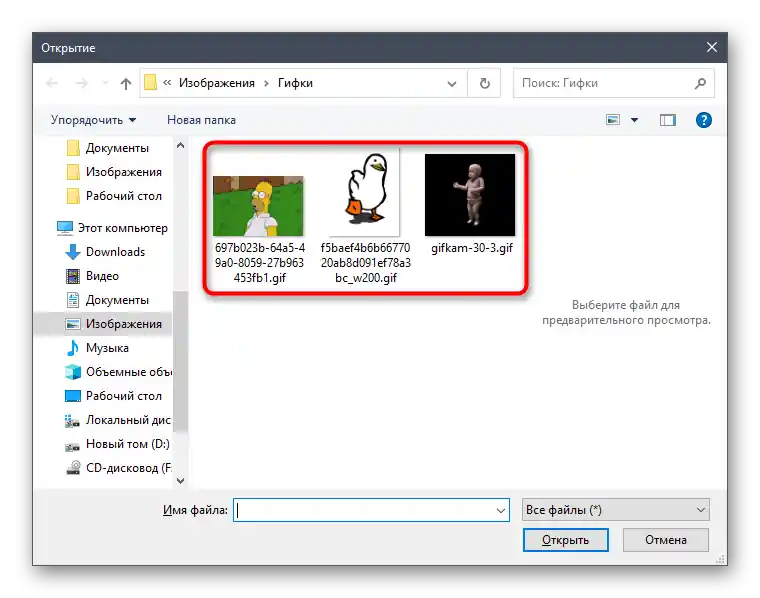
Task: Open Музыка in the sidebar
Action: point(97,348)
